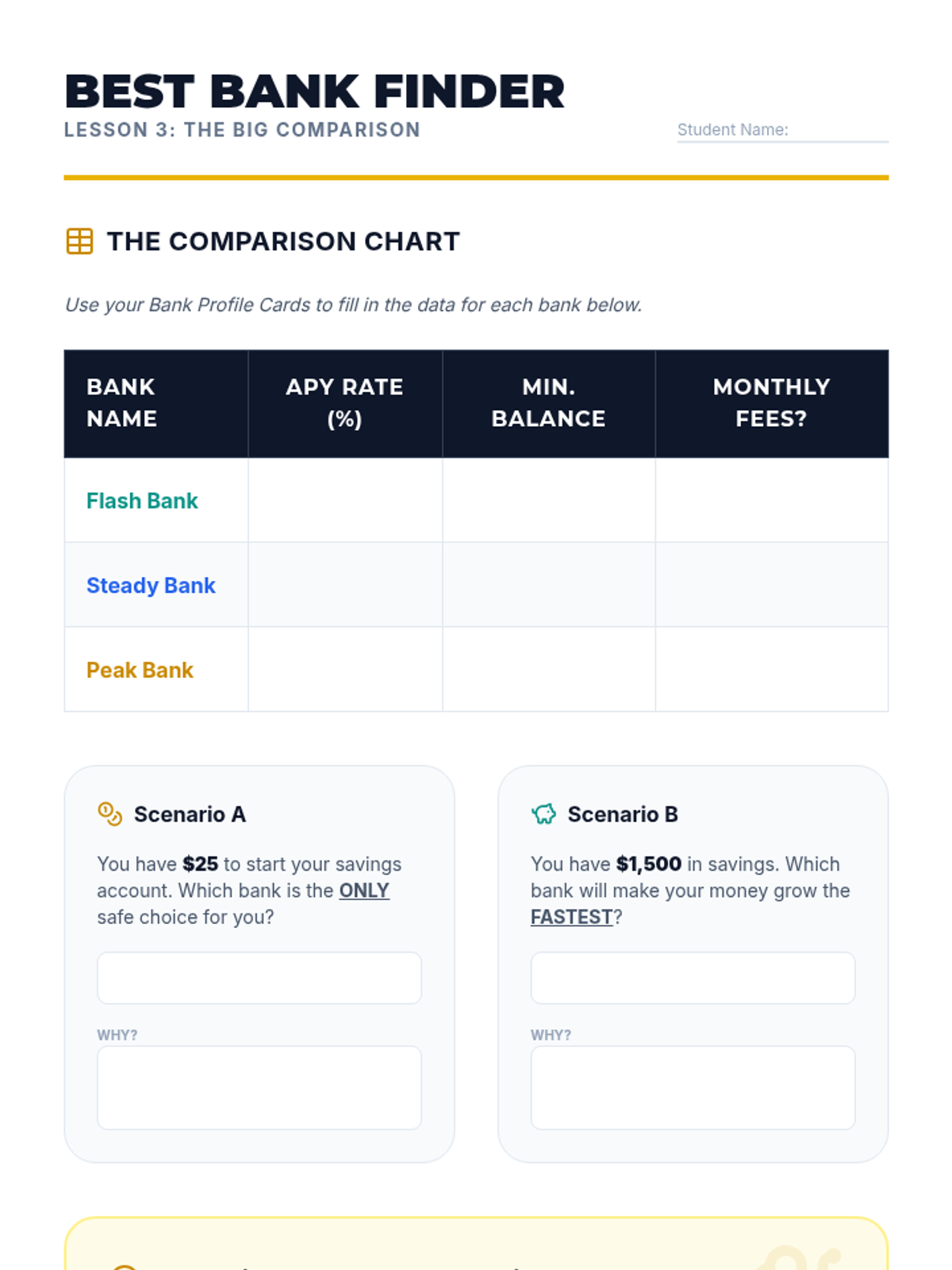
Task: Click the Scenario A "Why?" box
Action: pyautogui.click(x=259, y=1087)
